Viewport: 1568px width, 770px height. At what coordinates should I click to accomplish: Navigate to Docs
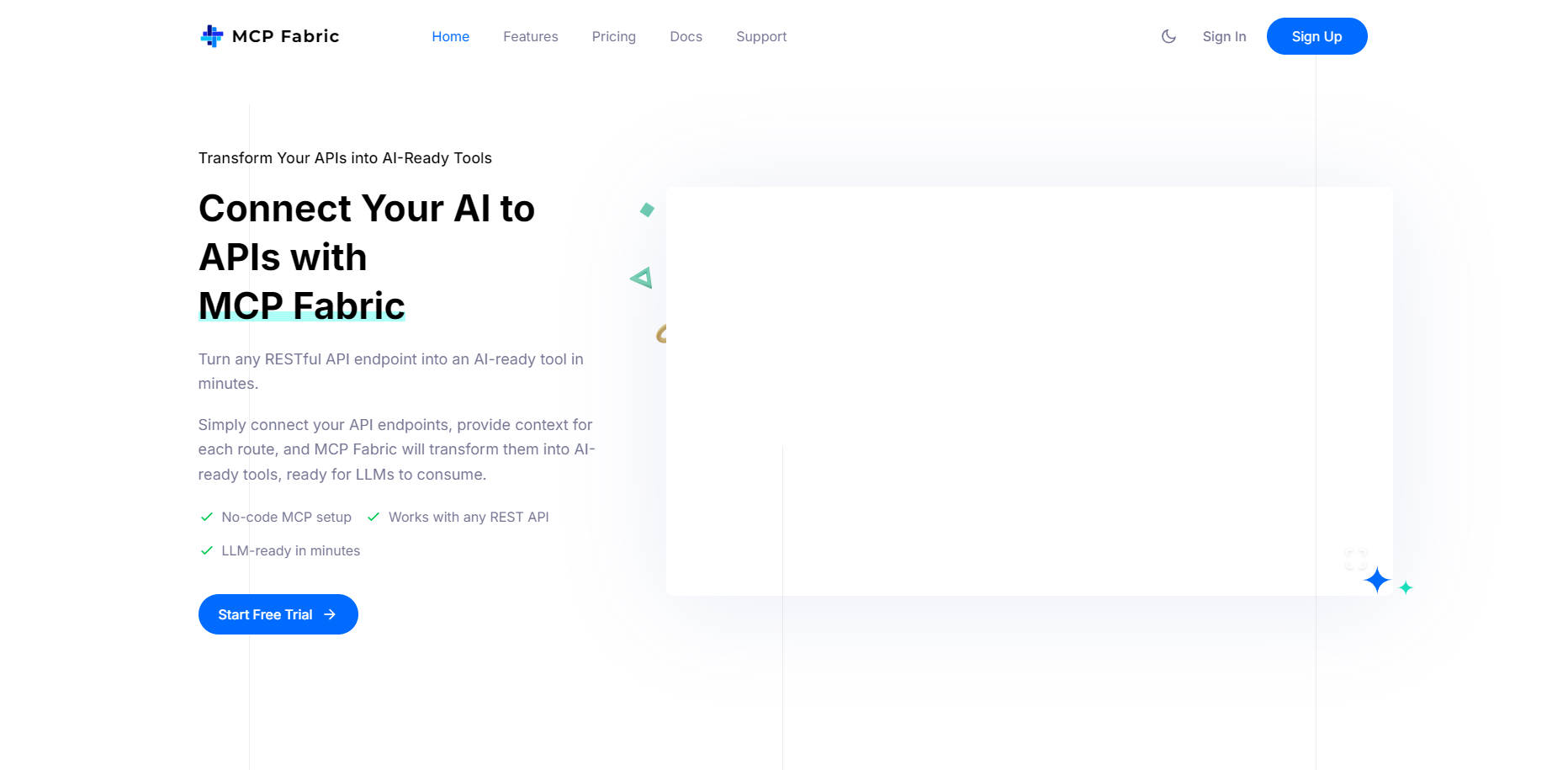(686, 36)
